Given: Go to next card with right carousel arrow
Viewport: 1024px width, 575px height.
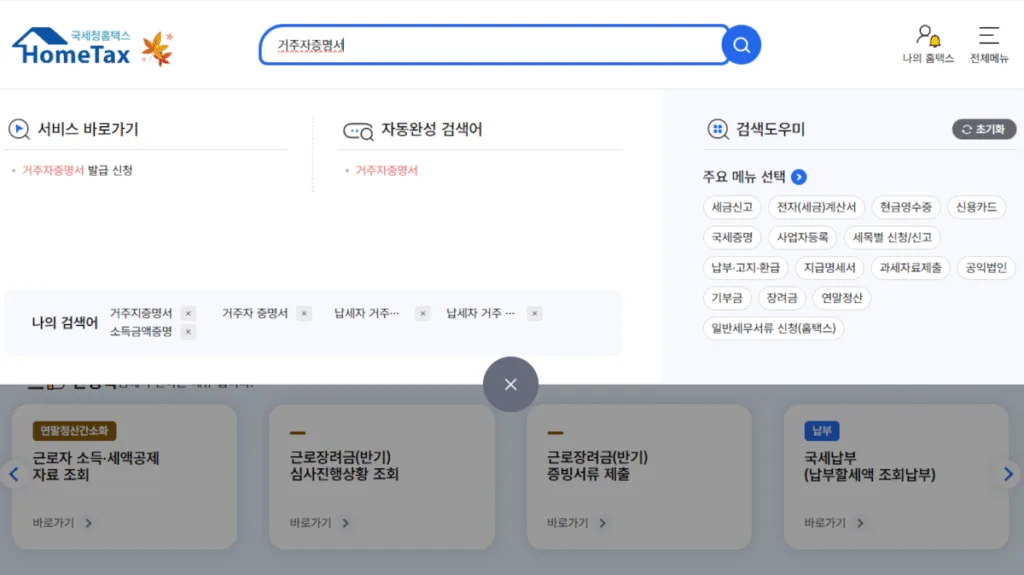Looking at the screenshot, I should pyautogui.click(x=1008, y=474).
